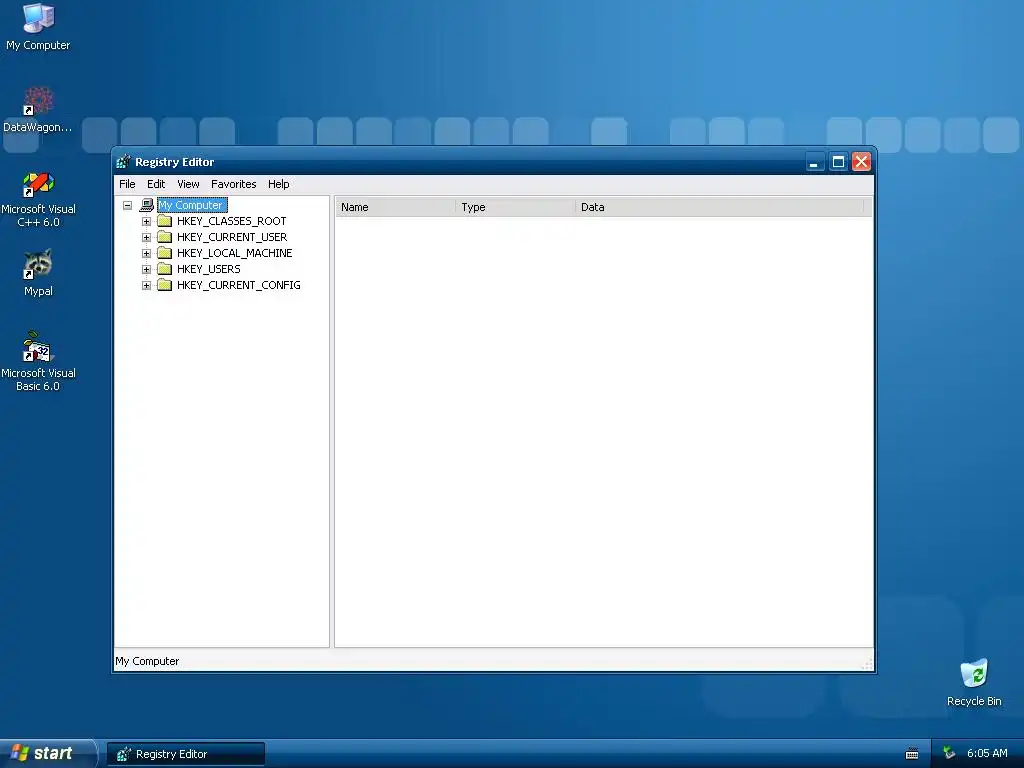Image resolution: width=1024 pixels, height=768 pixels.
Task: Minimize the Registry Editor window
Action: (x=814, y=162)
